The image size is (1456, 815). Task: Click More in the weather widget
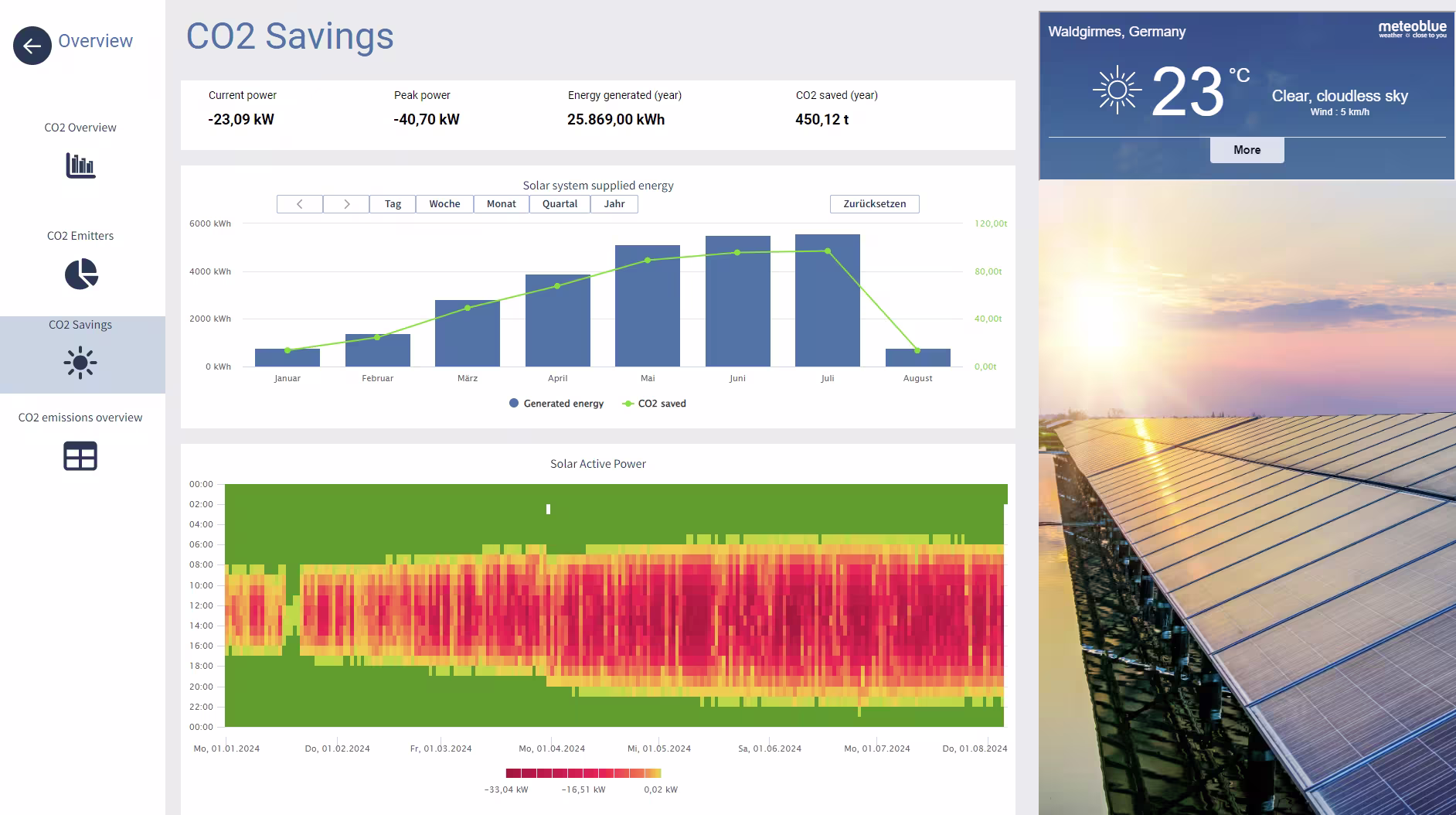point(1246,149)
